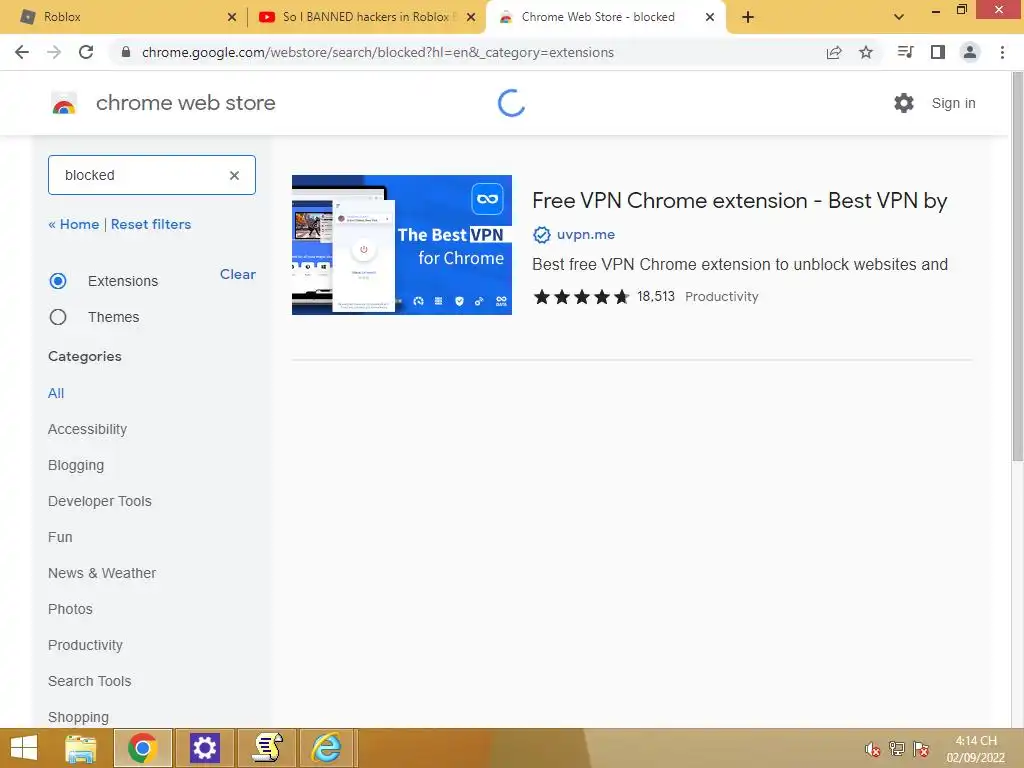This screenshot has width=1024, height=768.
Task: Open the side panel icon
Action: 938,52
